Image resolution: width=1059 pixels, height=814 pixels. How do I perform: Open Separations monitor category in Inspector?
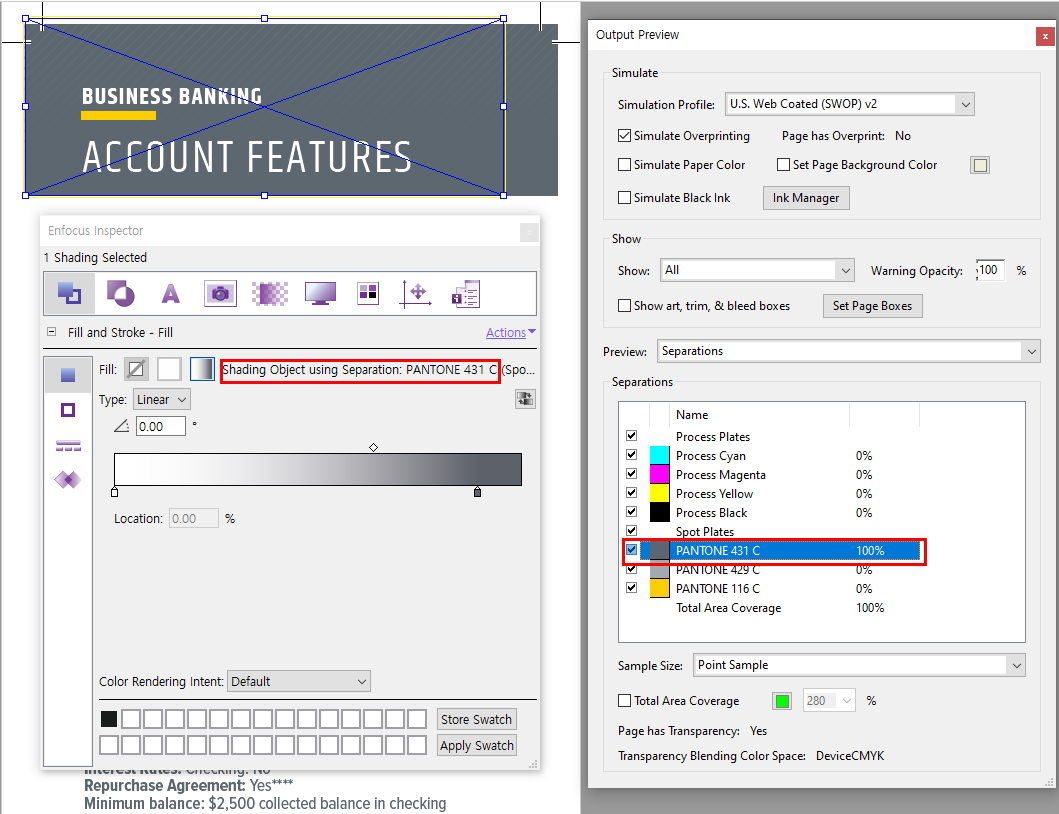click(x=320, y=294)
